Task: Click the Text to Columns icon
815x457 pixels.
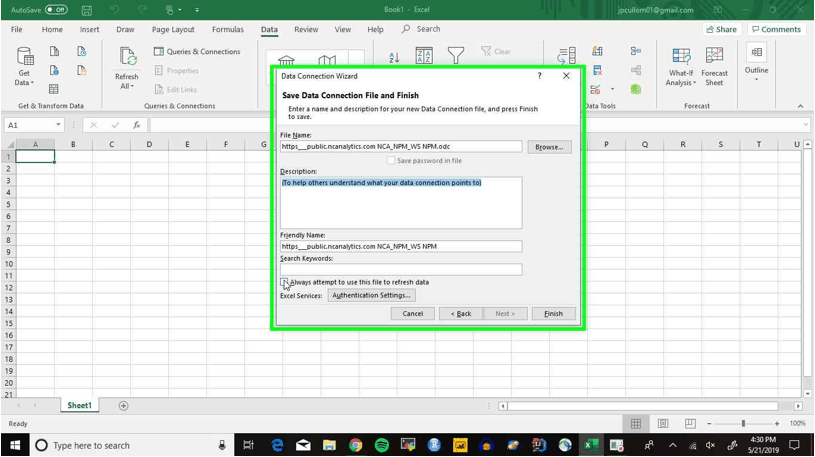Action: (x=567, y=56)
